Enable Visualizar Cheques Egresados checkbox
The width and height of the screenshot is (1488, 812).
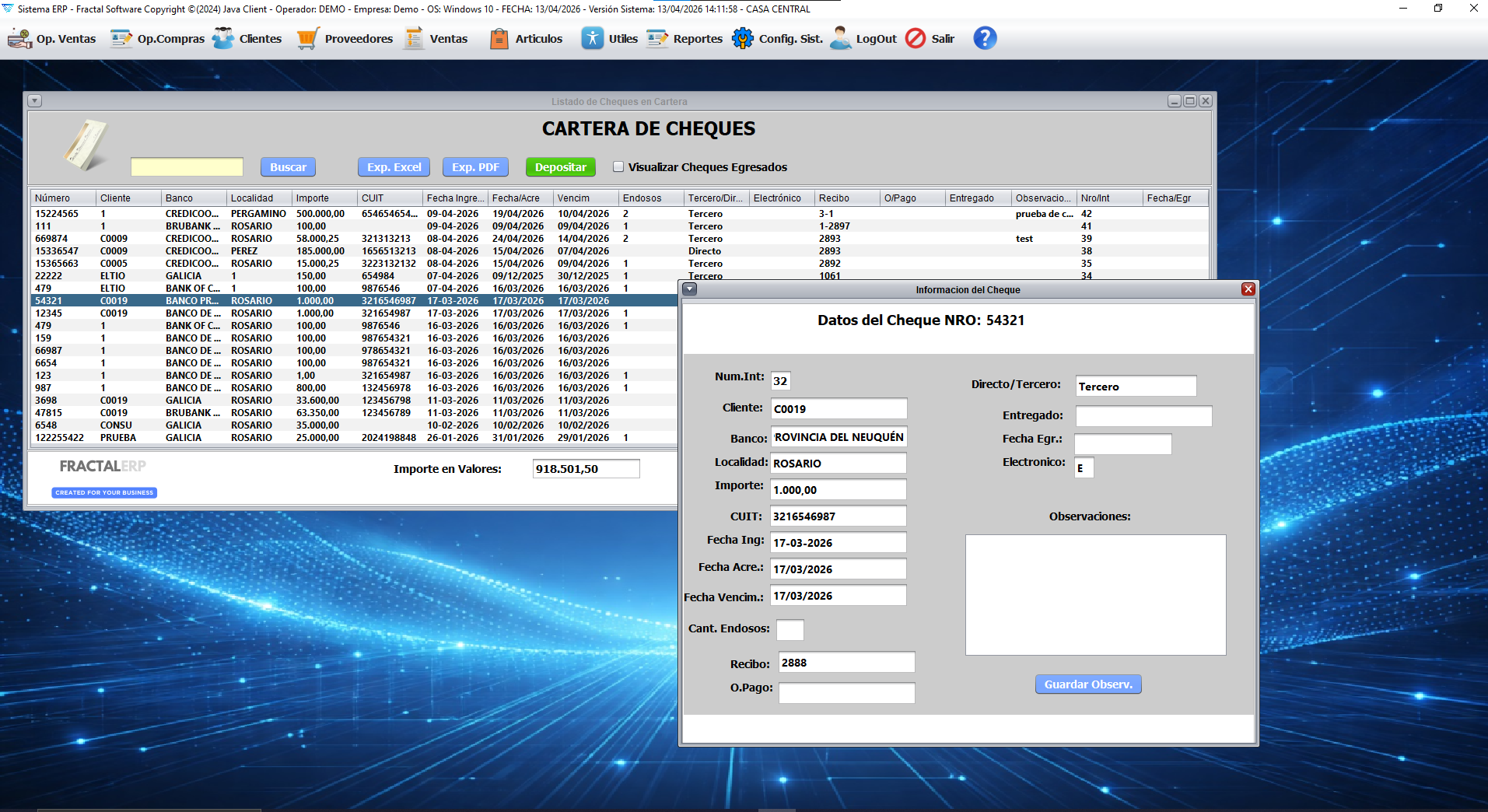[618, 166]
